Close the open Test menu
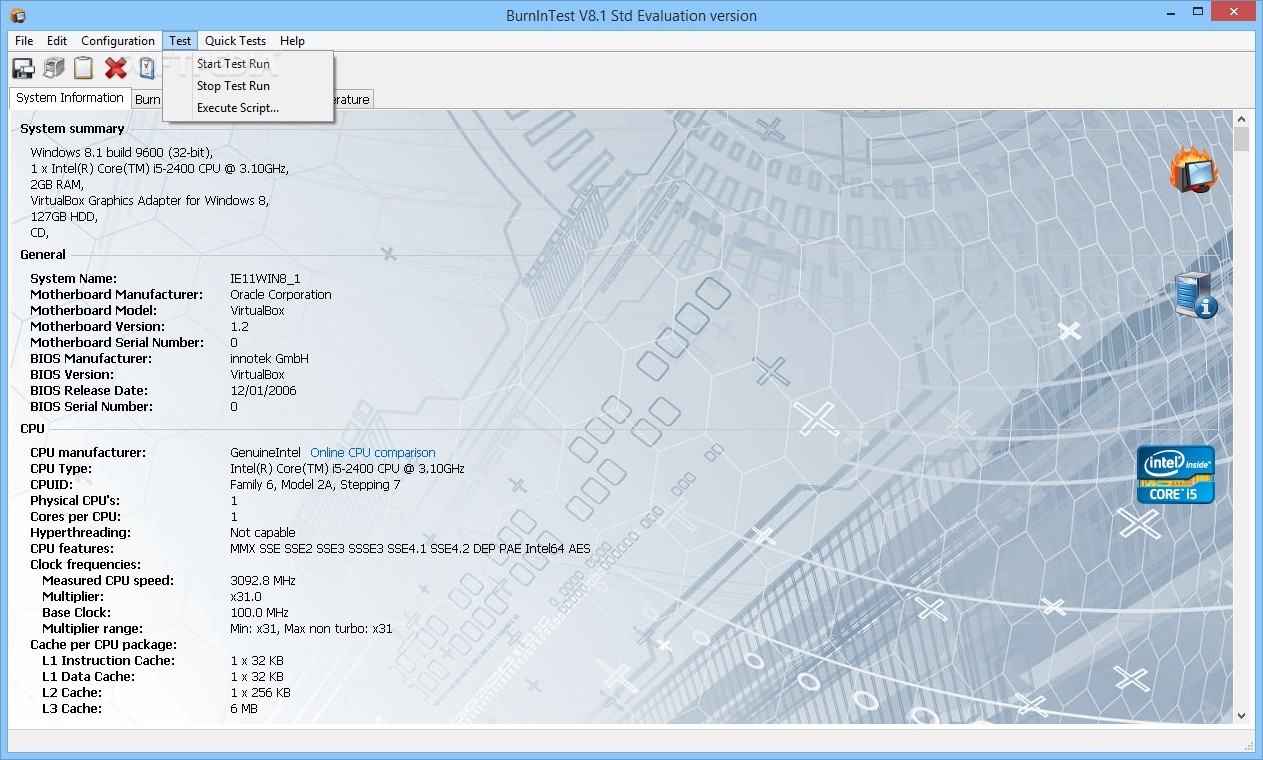This screenshot has height=760, width=1263. pos(180,41)
